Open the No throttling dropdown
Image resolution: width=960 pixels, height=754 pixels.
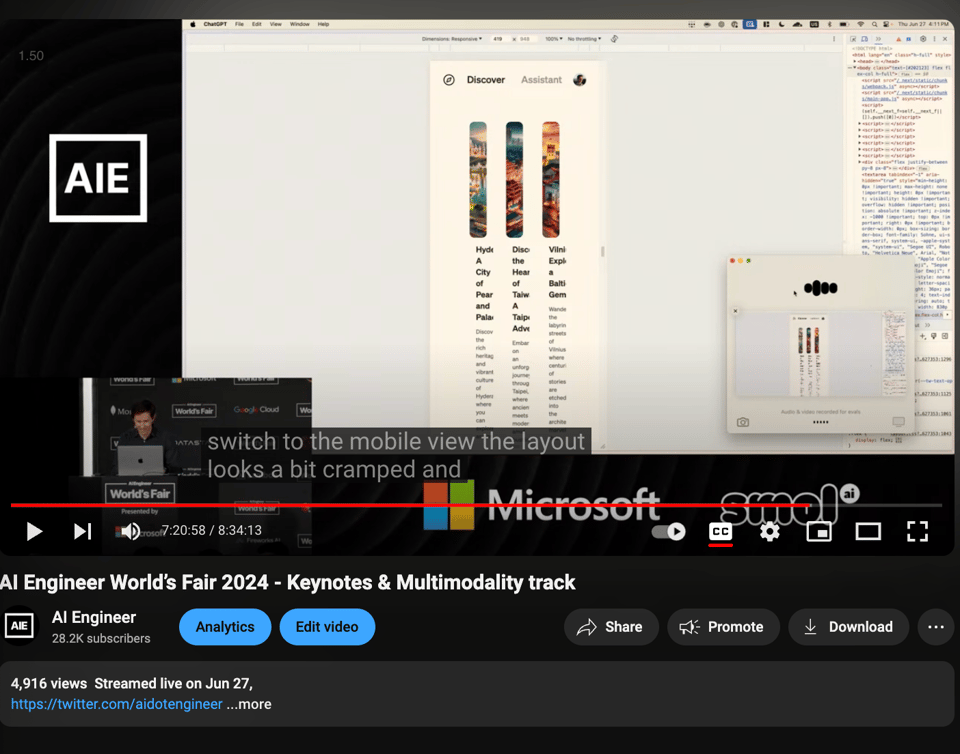tap(583, 38)
